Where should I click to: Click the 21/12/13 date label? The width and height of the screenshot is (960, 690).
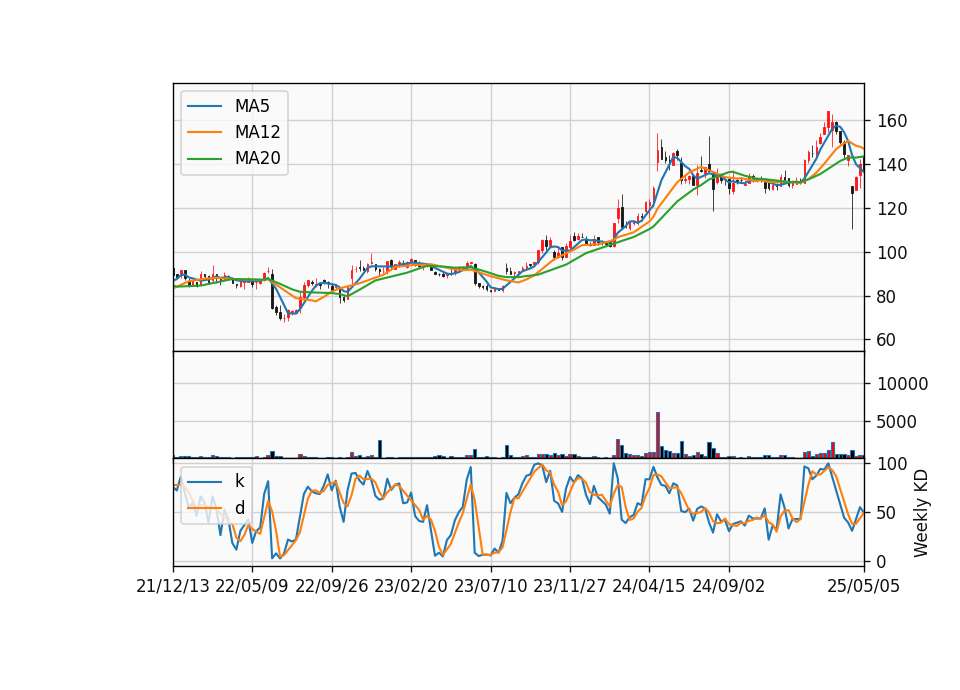173,587
